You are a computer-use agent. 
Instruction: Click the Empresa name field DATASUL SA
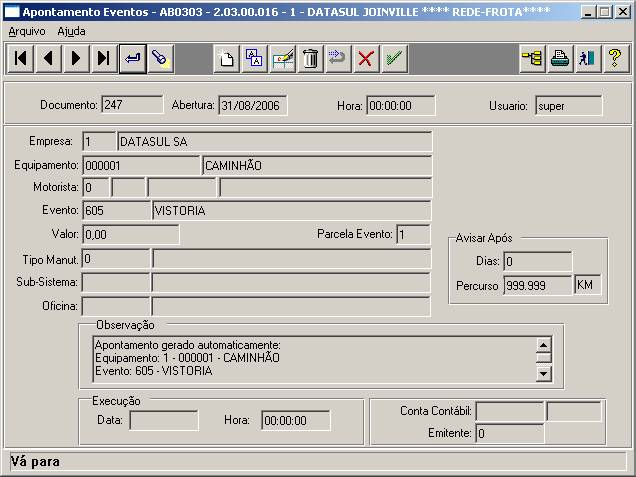(x=275, y=142)
